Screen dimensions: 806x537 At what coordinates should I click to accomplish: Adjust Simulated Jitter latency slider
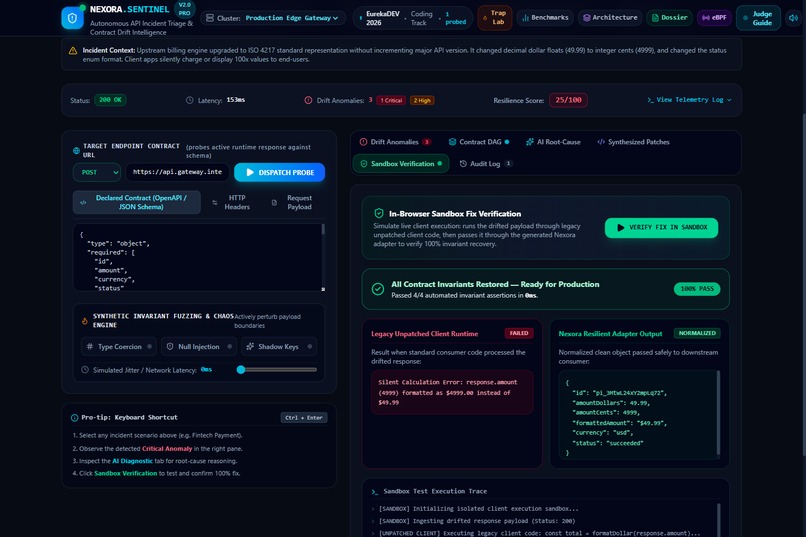277,369
